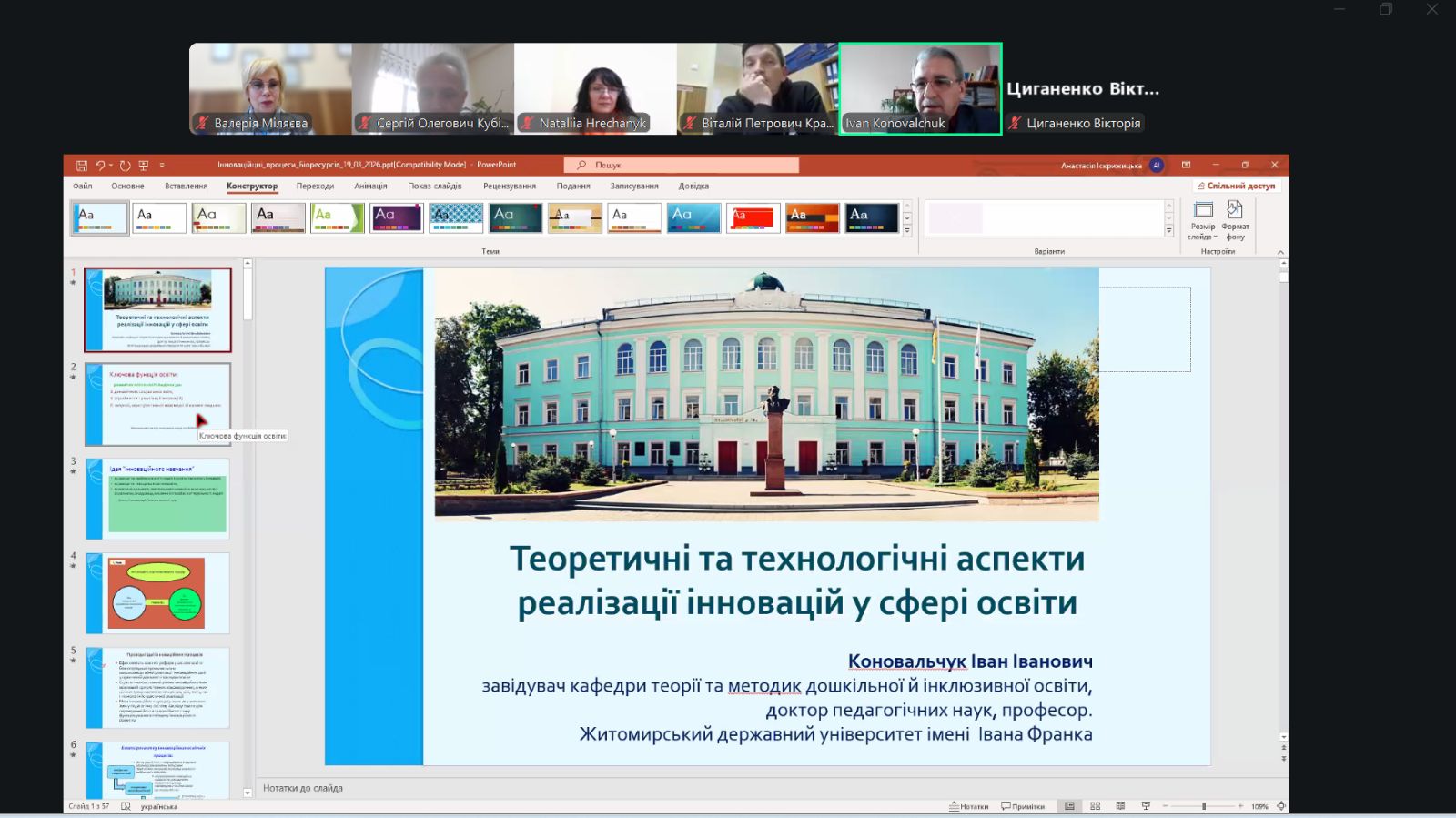Image resolution: width=1456 pixels, height=818 pixels.
Task: Open the Записування tab
Action: tap(634, 186)
